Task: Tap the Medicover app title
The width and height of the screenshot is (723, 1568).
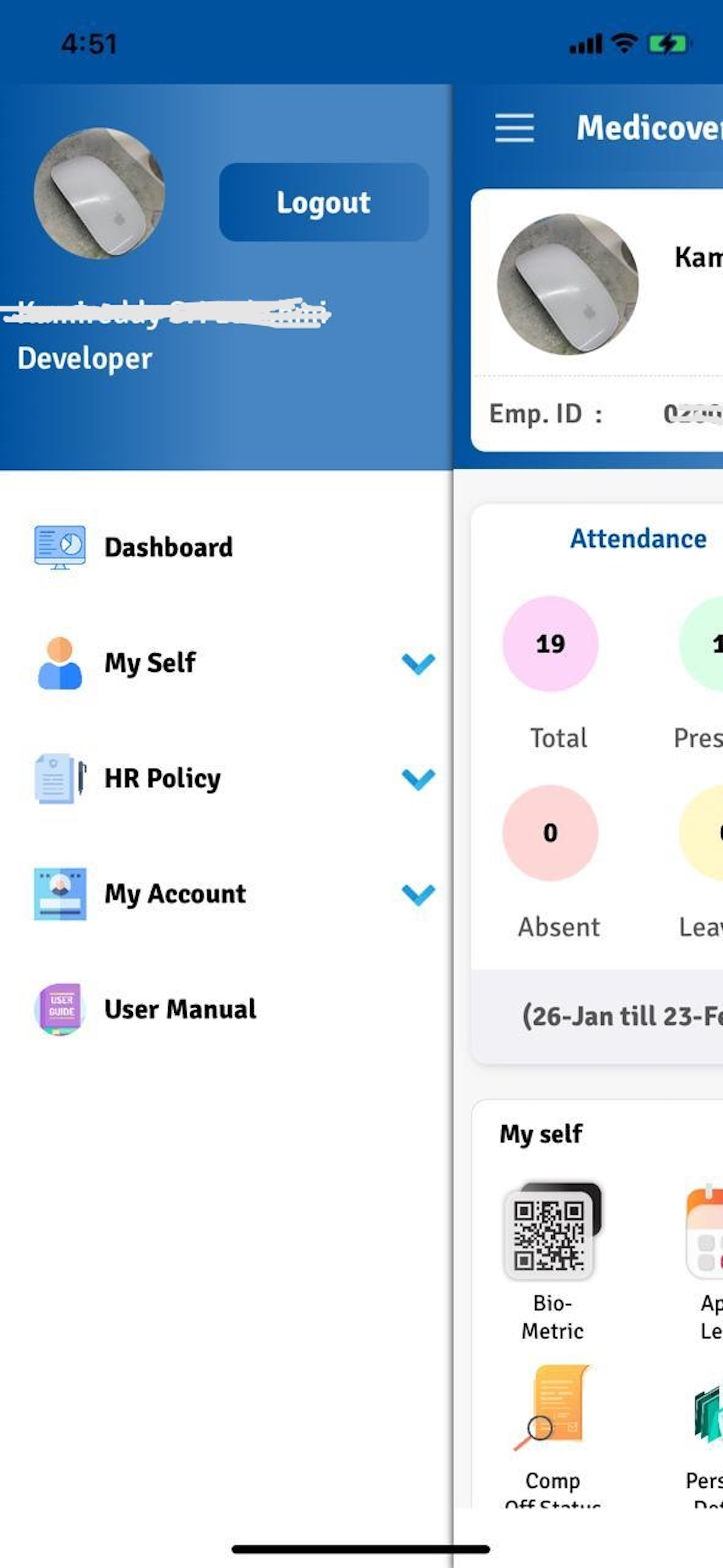Action: tap(650, 128)
